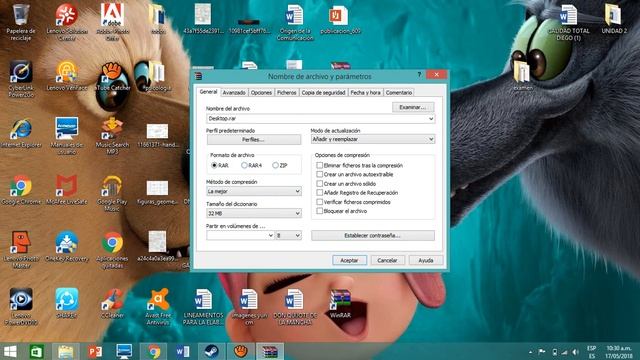Select the RAR archive format
Screen dimensions: 640x360
220,165
